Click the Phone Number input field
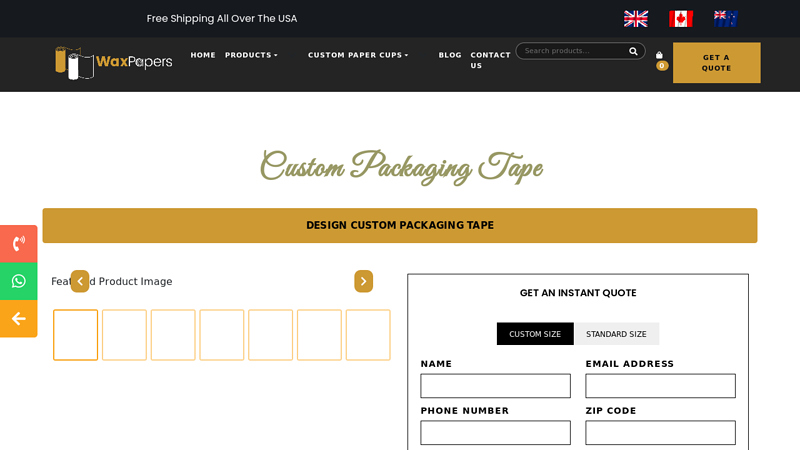The height and width of the screenshot is (450, 800). pyautogui.click(x=495, y=433)
